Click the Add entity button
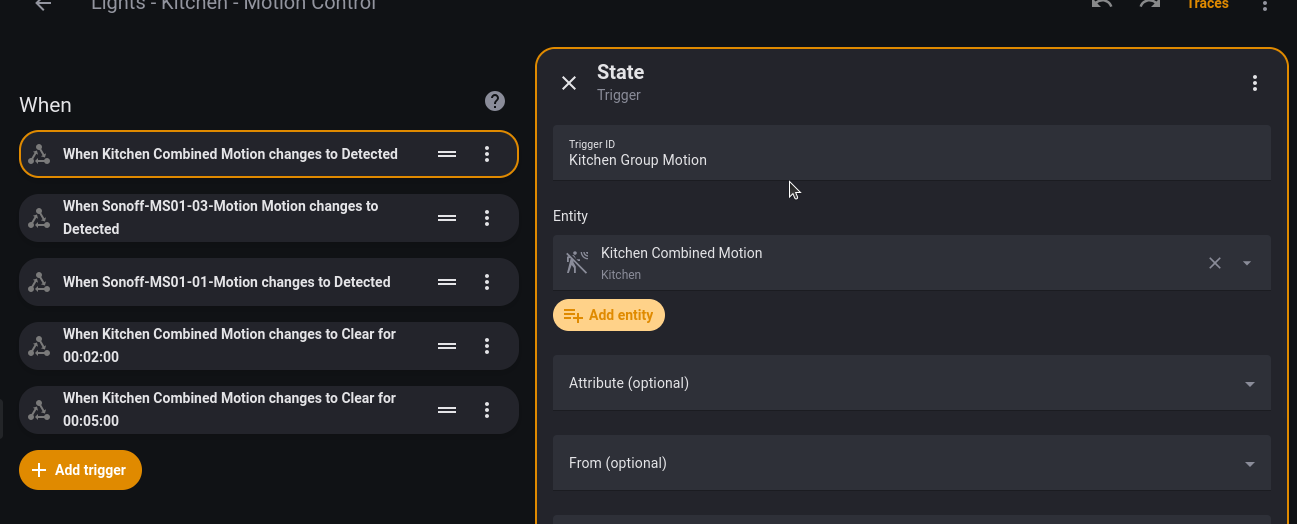The image size is (1297, 524). tap(609, 315)
